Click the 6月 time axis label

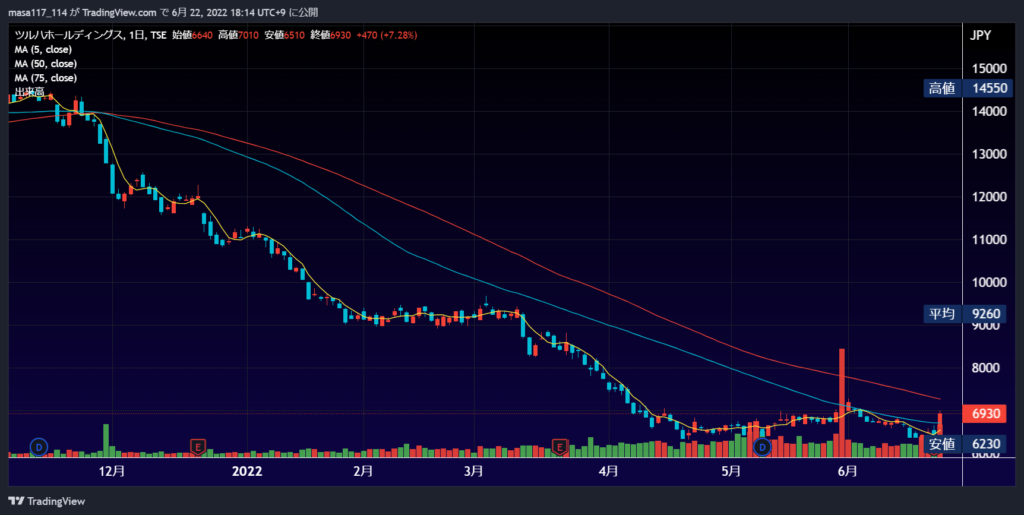point(847,471)
